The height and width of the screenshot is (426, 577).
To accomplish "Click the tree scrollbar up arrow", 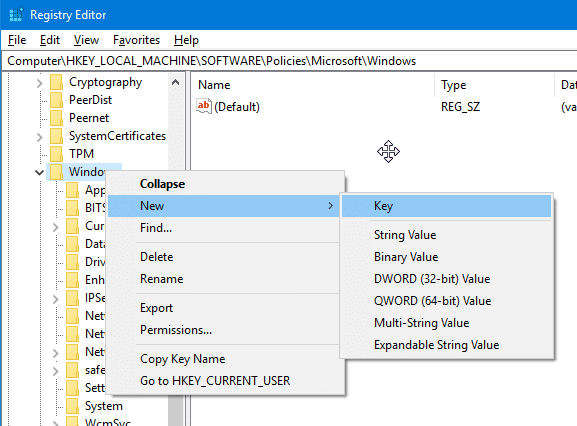I will 176,82.
